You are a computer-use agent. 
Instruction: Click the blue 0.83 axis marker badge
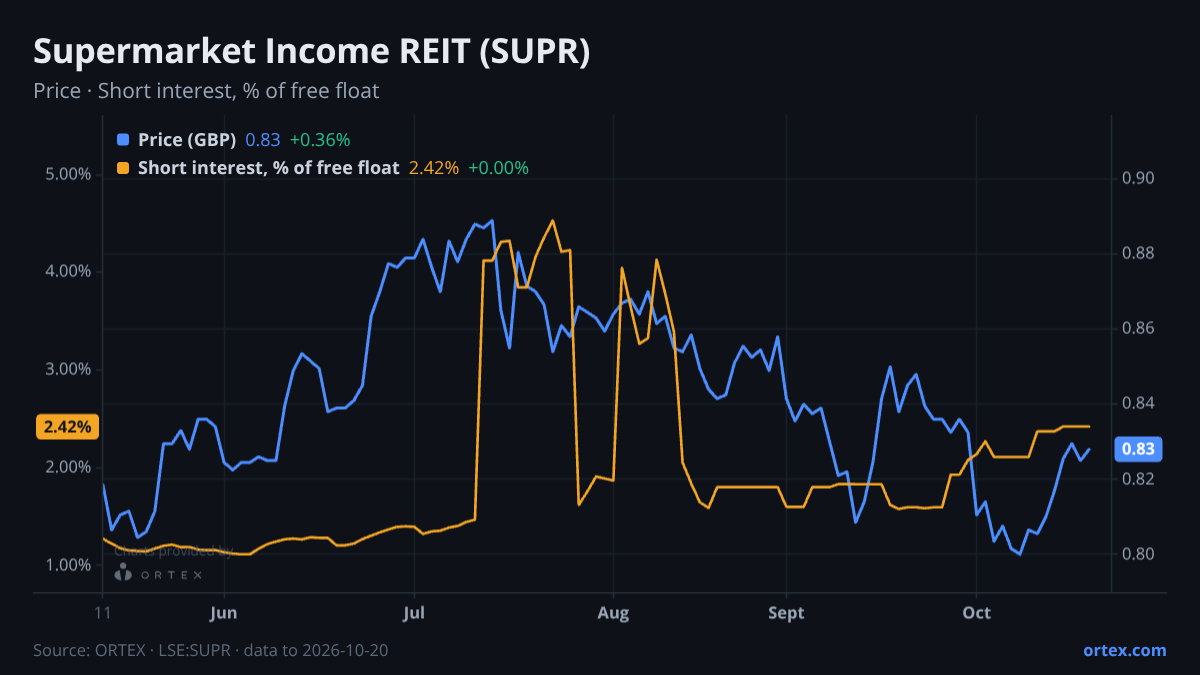(1138, 449)
